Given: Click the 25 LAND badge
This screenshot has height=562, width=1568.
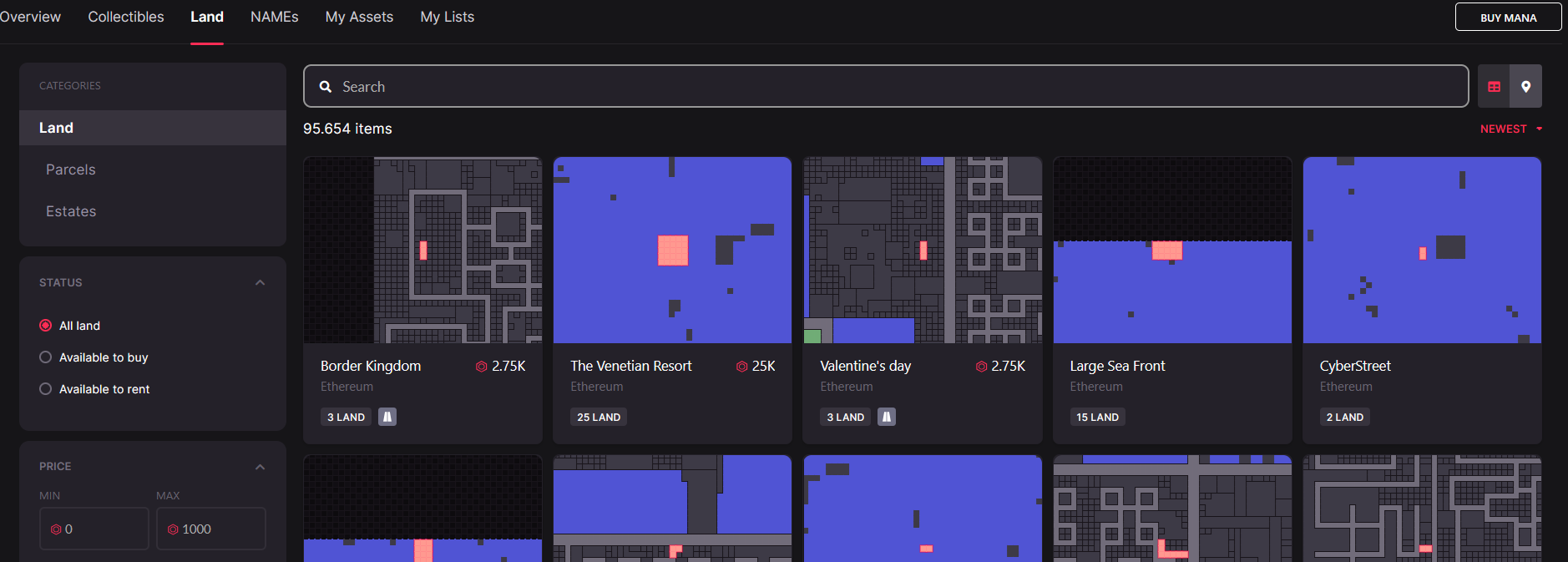Looking at the screenshot, I should coord(599,417).
